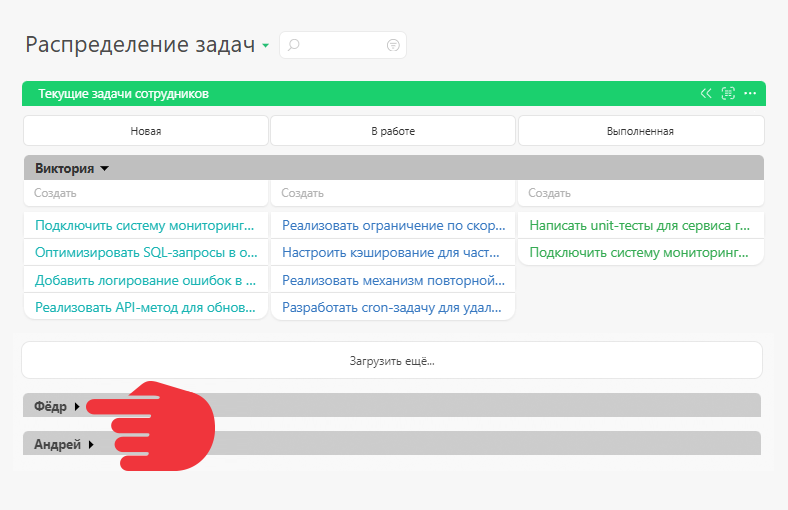This screenshot has width=788, height=510.
Task: Click the Распределение задач page title
Action: pyautogui.click(x=140, y=45)
